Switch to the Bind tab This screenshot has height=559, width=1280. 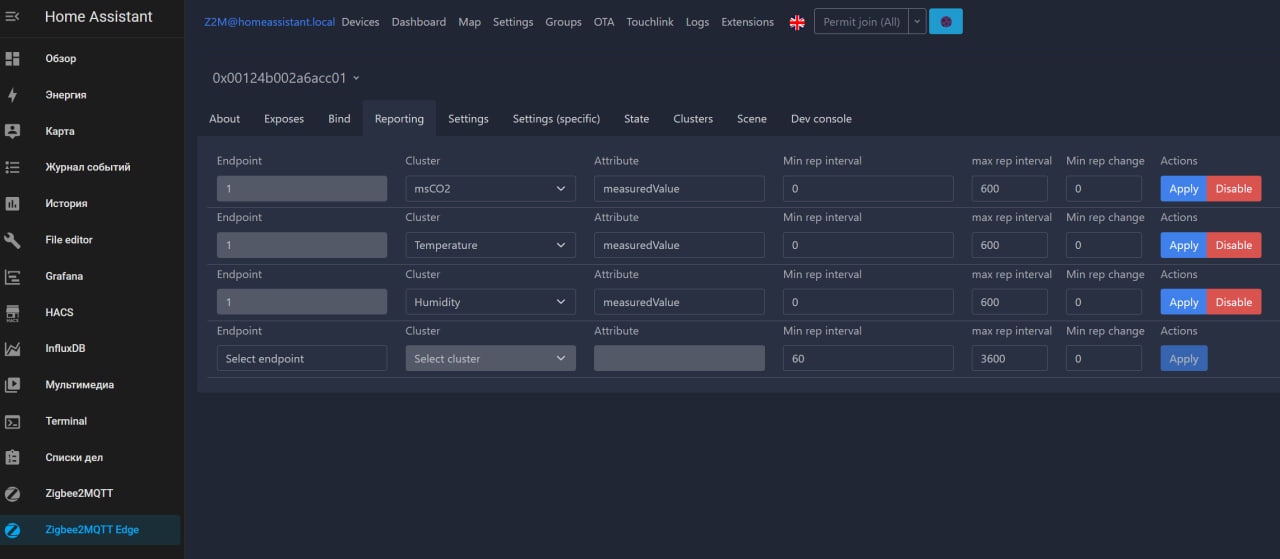[x=339, y=119]
